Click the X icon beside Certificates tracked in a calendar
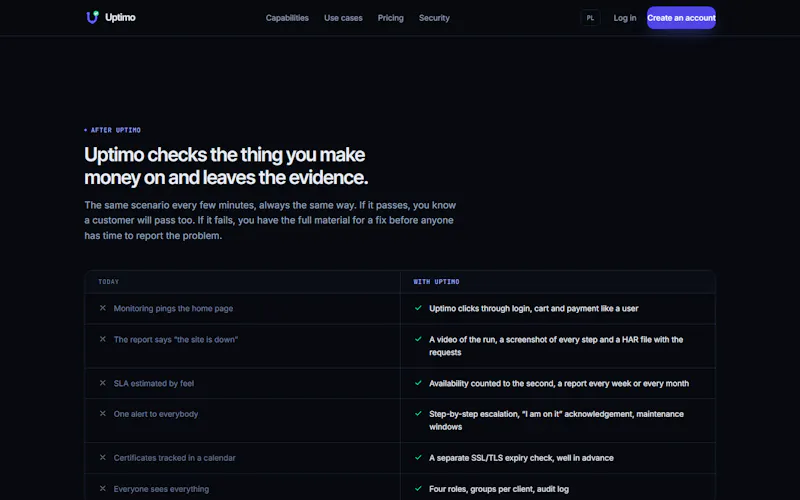The width and height of the screenshot is (800, 500). click(x=103, y=458)
